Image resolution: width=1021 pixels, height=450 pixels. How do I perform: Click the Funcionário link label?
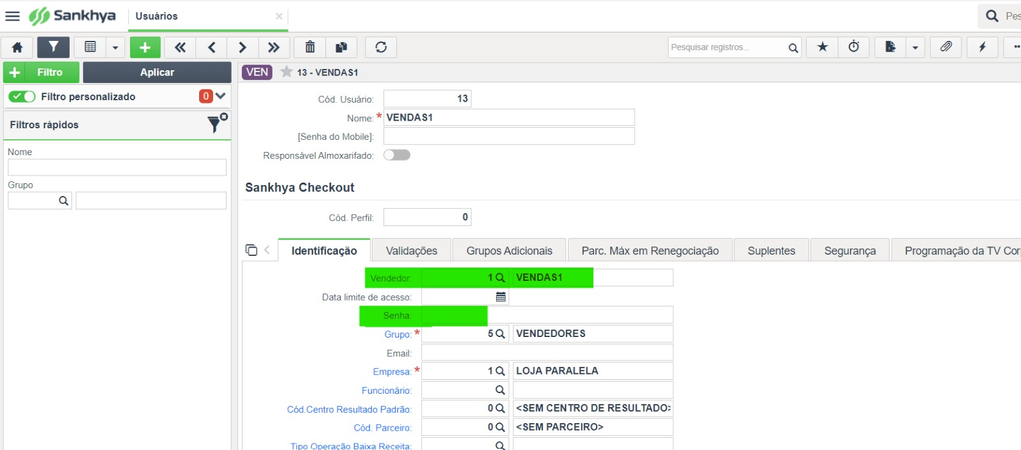(387, 391)
